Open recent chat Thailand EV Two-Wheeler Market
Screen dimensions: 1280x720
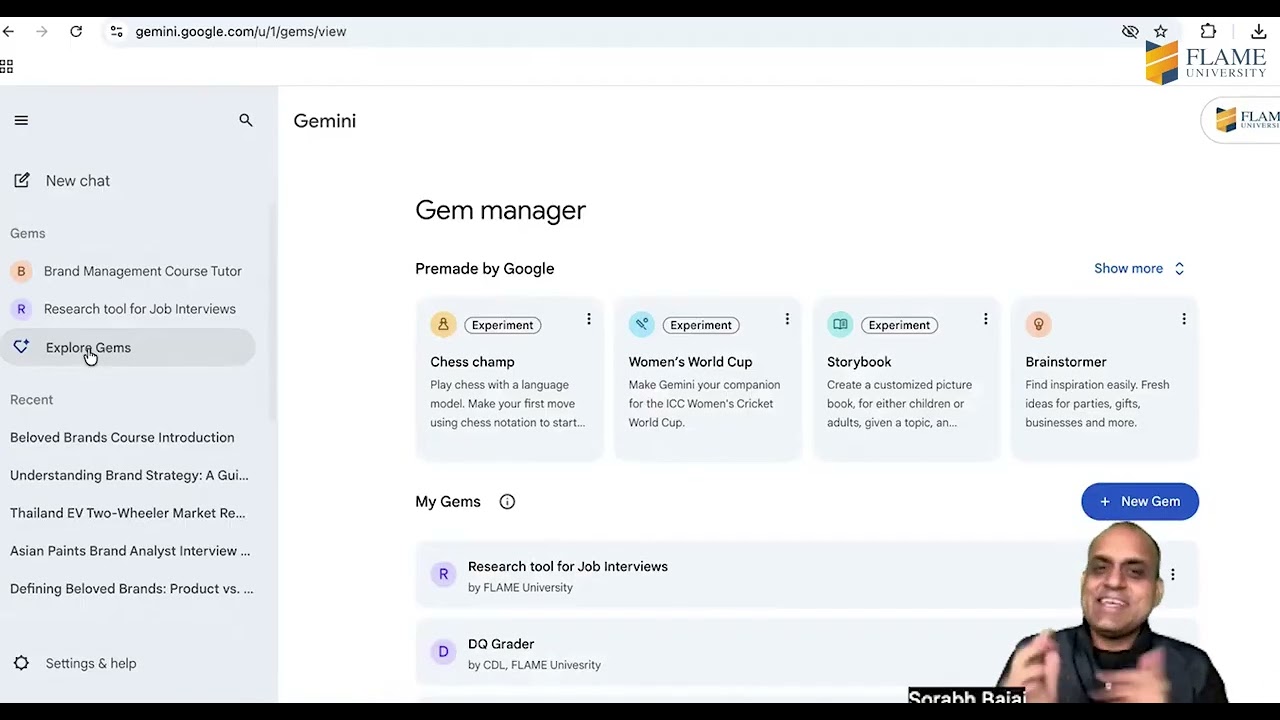tap(128, 513)
